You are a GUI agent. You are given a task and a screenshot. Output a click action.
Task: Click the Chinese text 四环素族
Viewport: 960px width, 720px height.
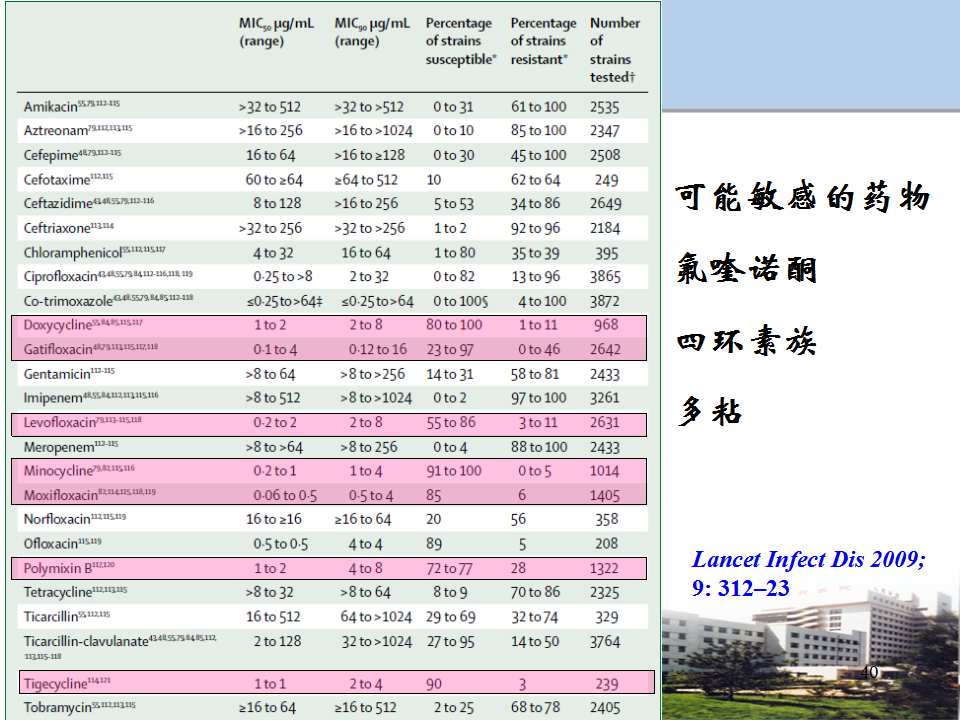[747, 340]
